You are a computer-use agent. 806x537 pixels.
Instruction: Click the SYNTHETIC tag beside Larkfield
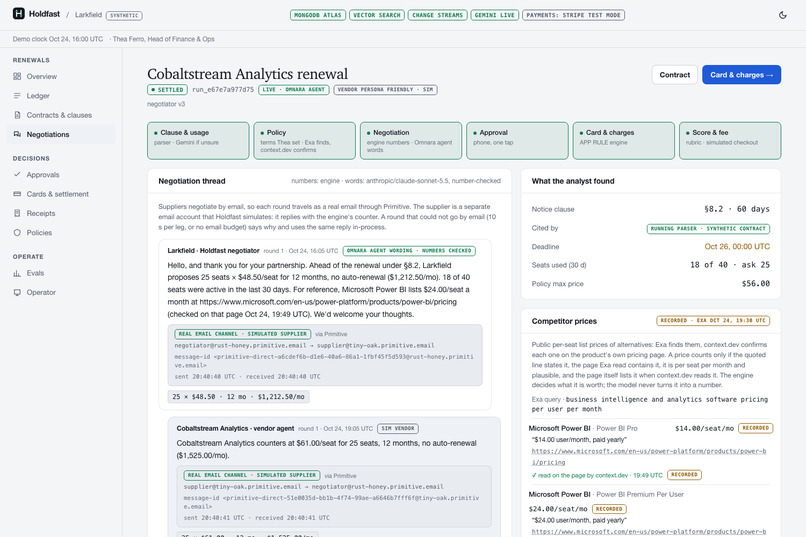[124, 15]
